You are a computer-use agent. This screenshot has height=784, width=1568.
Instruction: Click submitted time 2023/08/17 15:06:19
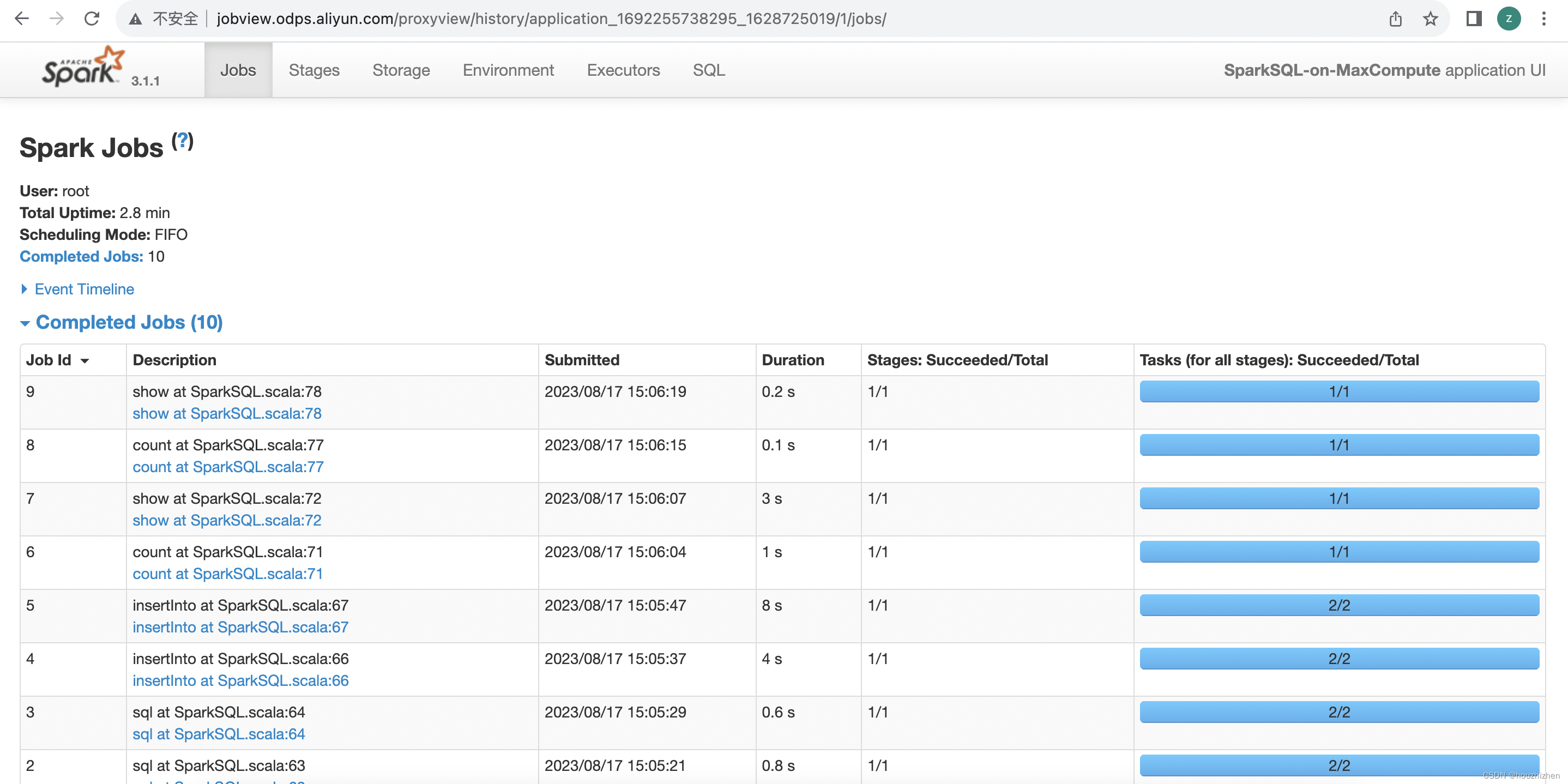pyautogui.click(x=615, y=391)
